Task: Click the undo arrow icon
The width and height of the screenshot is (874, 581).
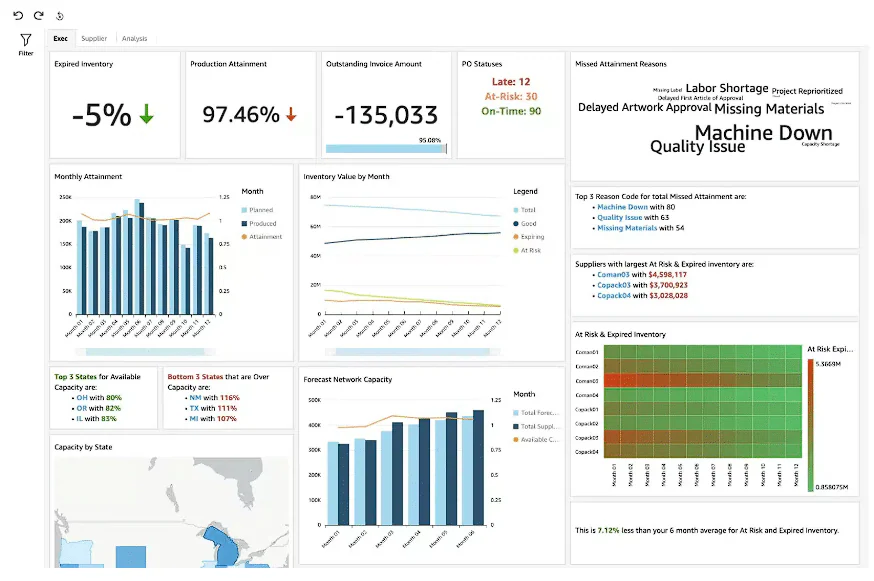Action: tap(18, 16)
